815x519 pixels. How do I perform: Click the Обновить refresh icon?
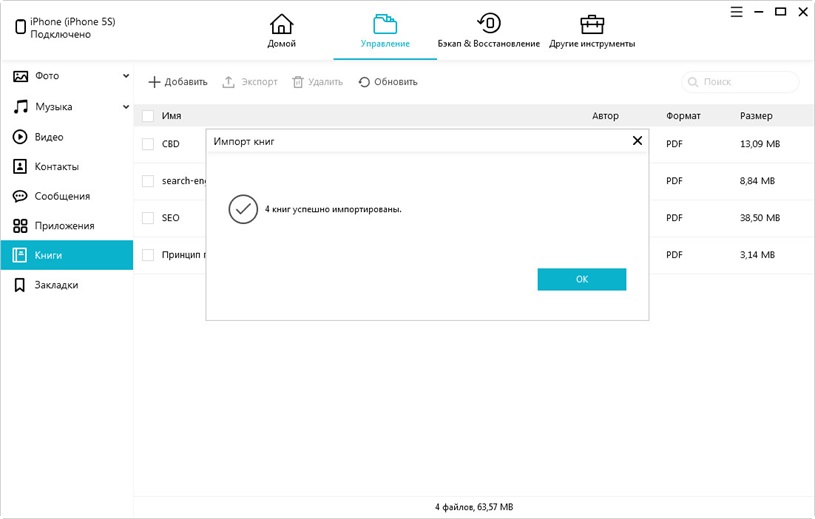364,82
